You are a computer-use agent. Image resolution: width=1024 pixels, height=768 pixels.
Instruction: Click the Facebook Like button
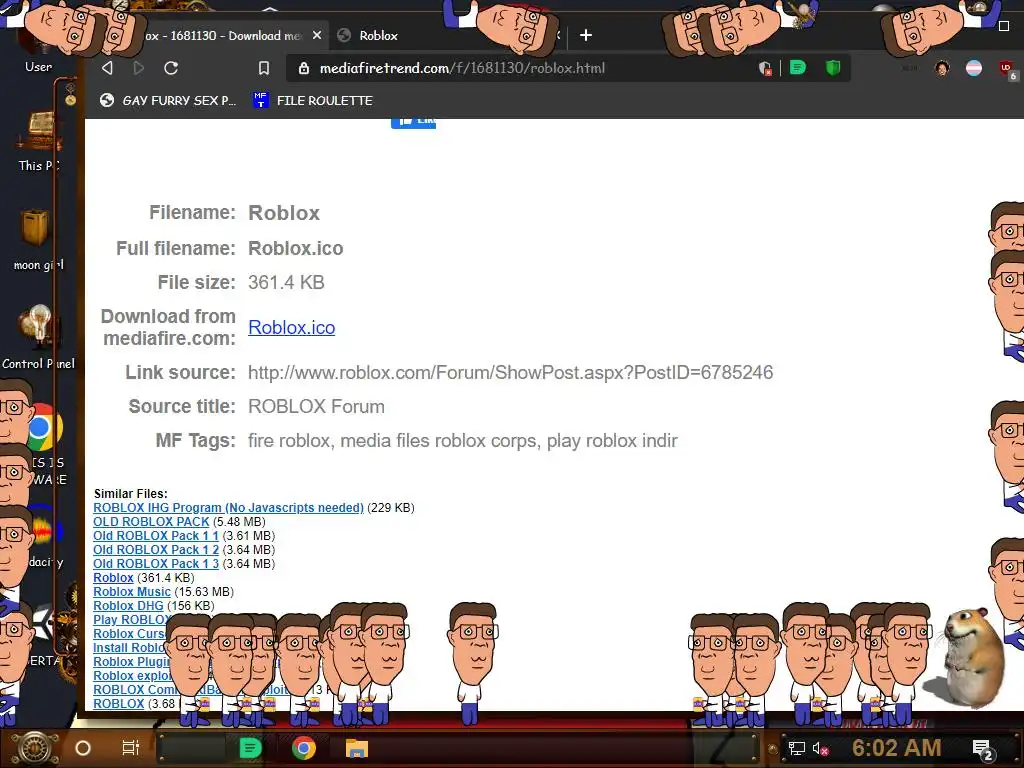[x=413, y=122]
